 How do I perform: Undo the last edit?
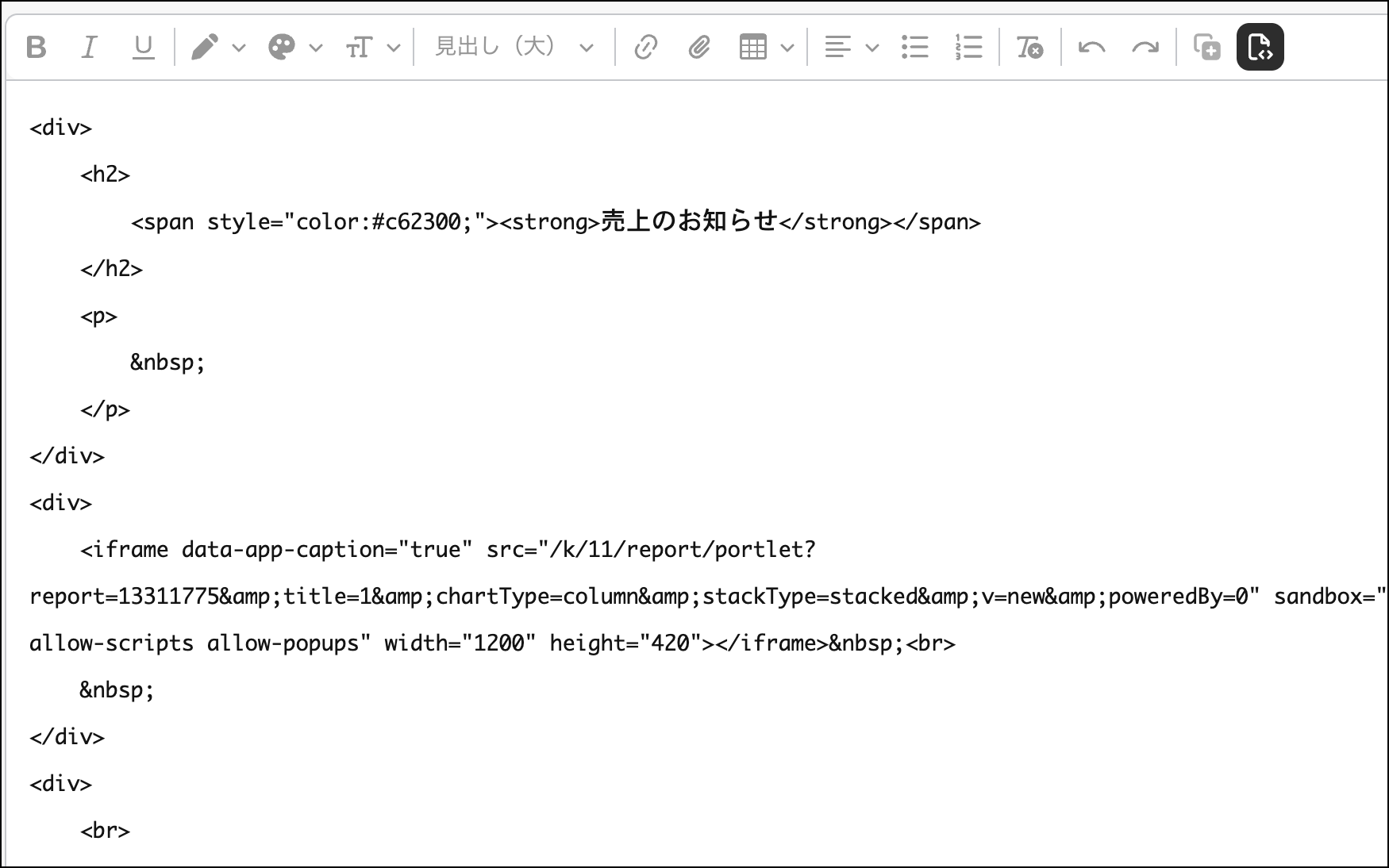click(x=1092, y=48)
